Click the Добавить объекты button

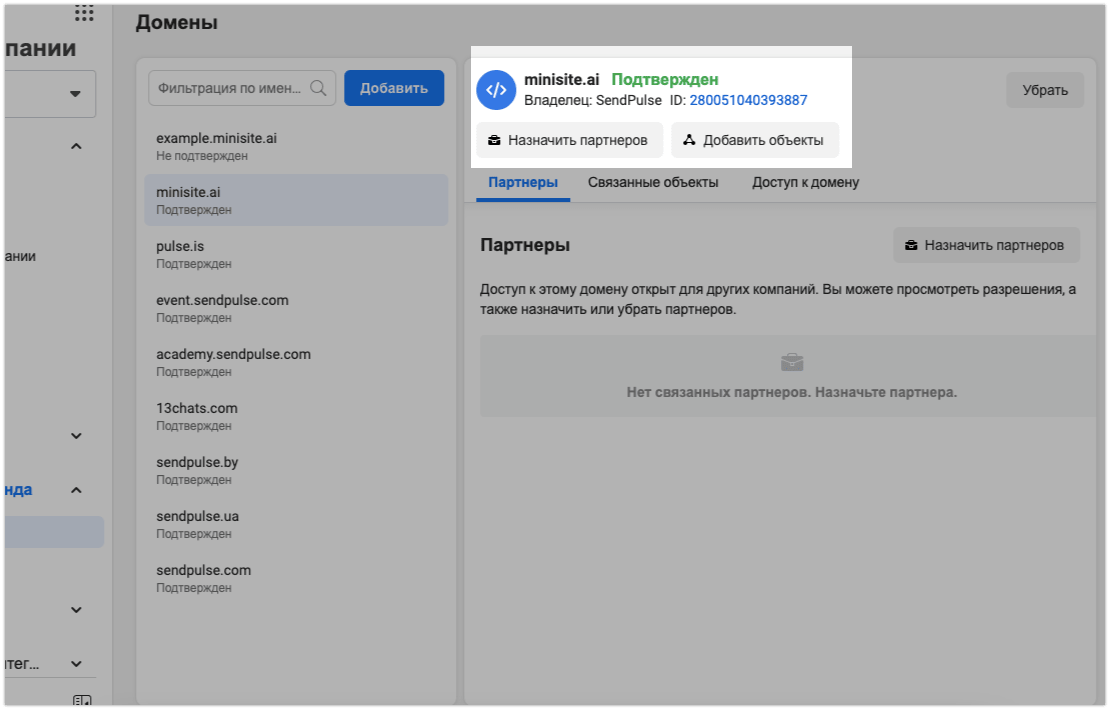tap(755, 140)
